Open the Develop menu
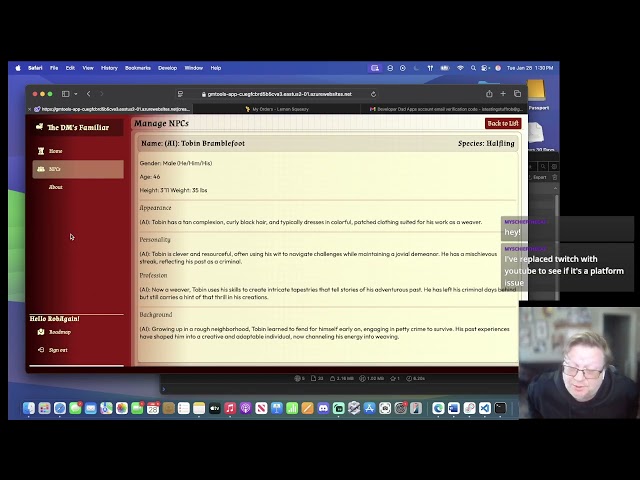Viewport: 640px width, 480px height. [x=167, y=68]
